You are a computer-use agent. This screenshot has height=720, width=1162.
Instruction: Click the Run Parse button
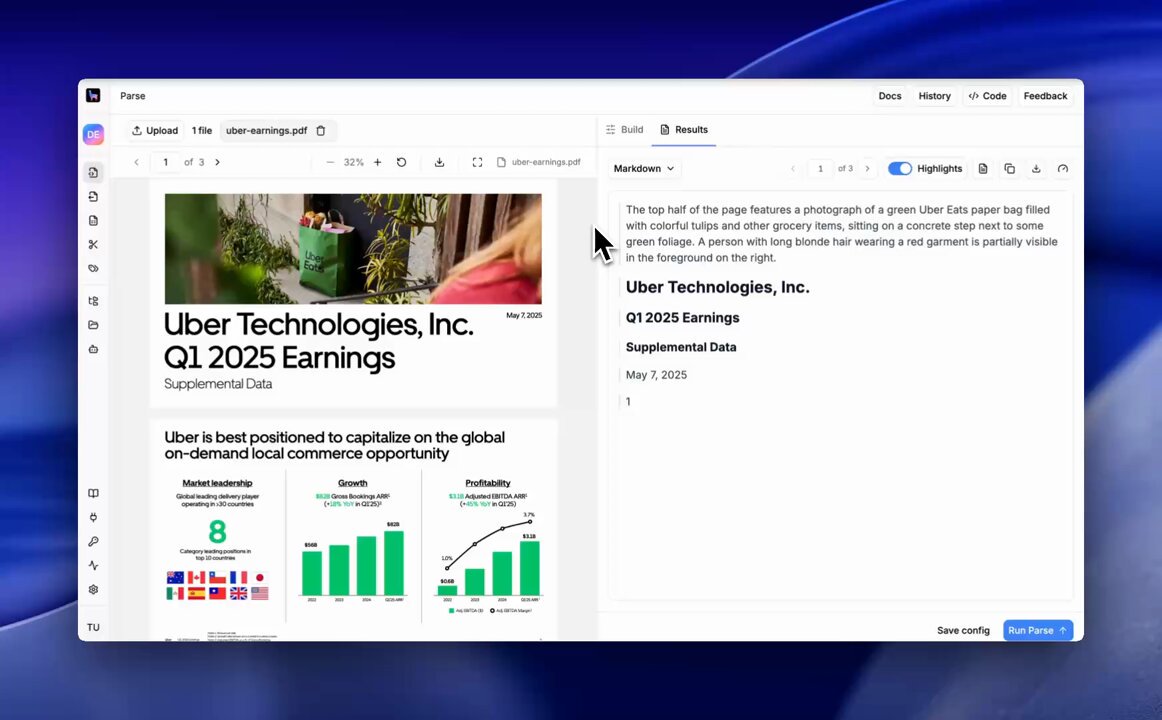coord(1037,631)
